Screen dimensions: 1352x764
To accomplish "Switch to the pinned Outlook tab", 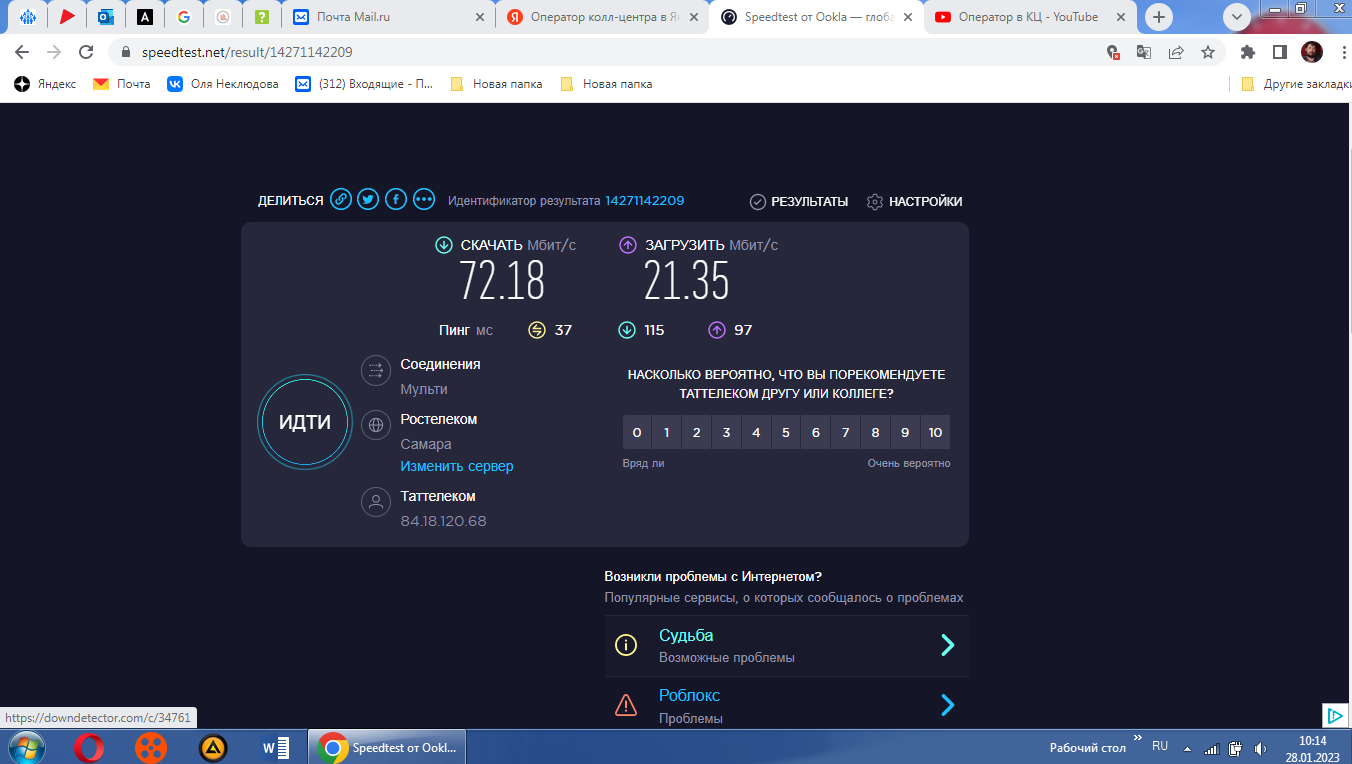I will click(x=106, y=17).
